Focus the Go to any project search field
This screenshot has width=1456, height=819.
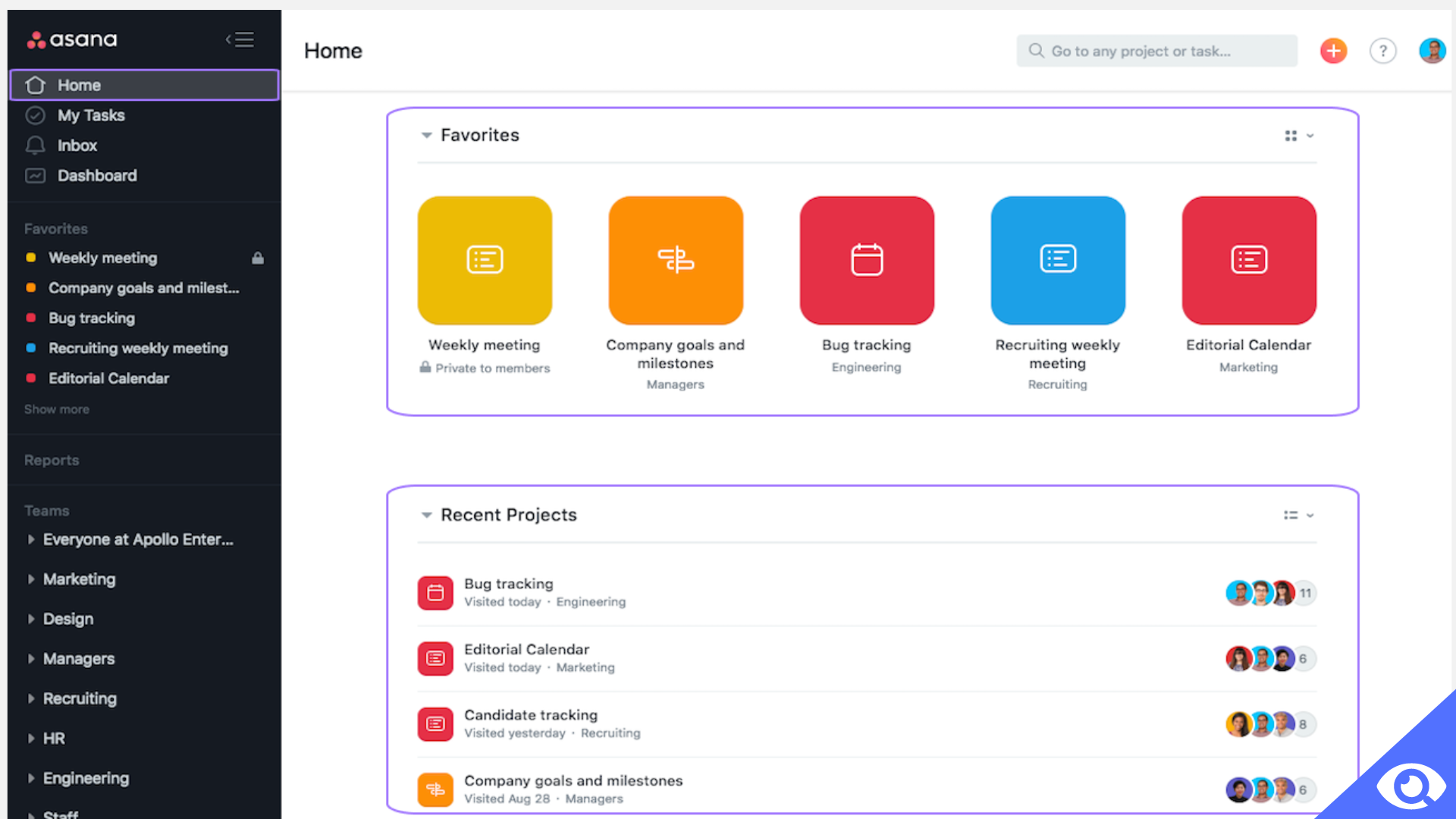pos(1156,51)
